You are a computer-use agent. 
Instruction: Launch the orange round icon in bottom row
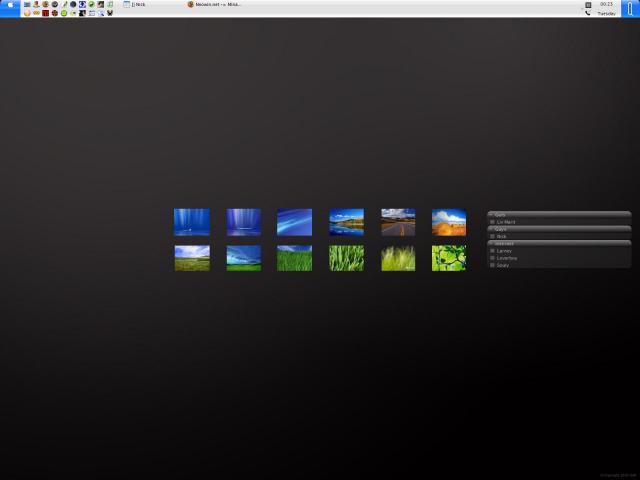click(x=27, y=13)
